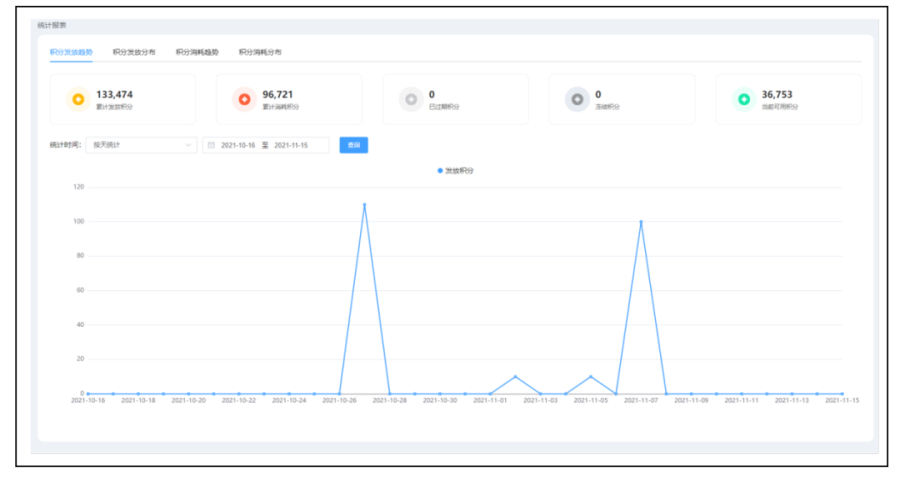The width and height of the screenshot is (900, 478).
Task: Click the yellow 累计发放积分 icon
Action: click(x=78, y=99)
